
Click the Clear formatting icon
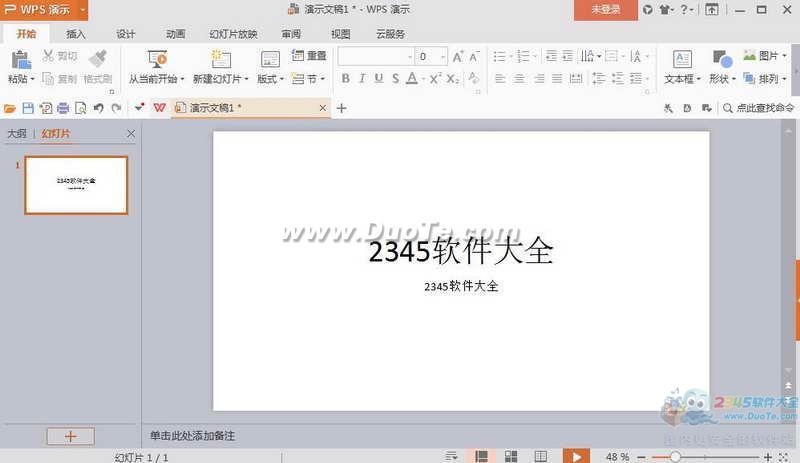[474, 78]
